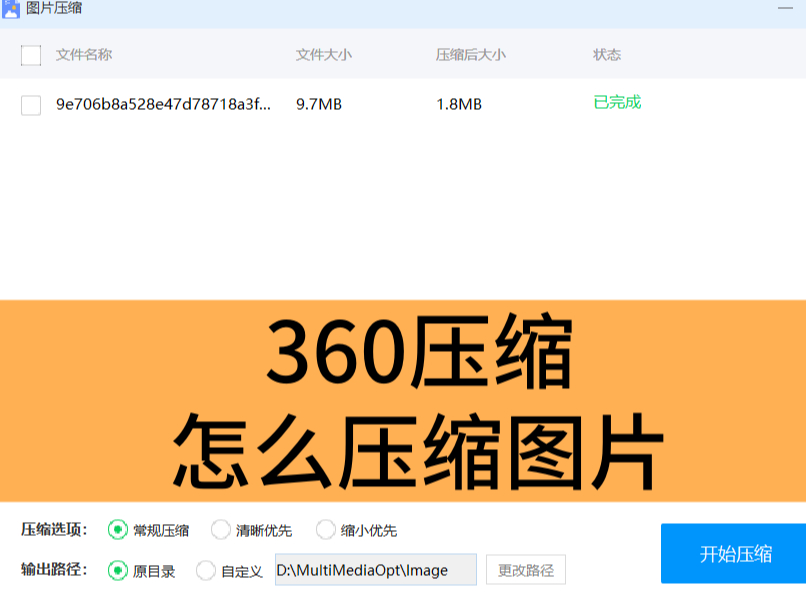Click the 已完成 status text

pos(617,102)
